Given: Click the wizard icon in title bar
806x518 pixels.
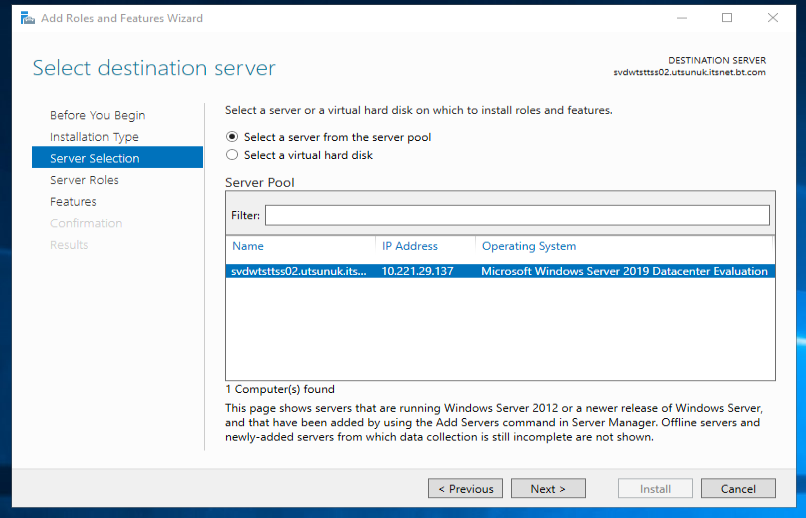Looking at the screenshot, I should tap(27, 18).
